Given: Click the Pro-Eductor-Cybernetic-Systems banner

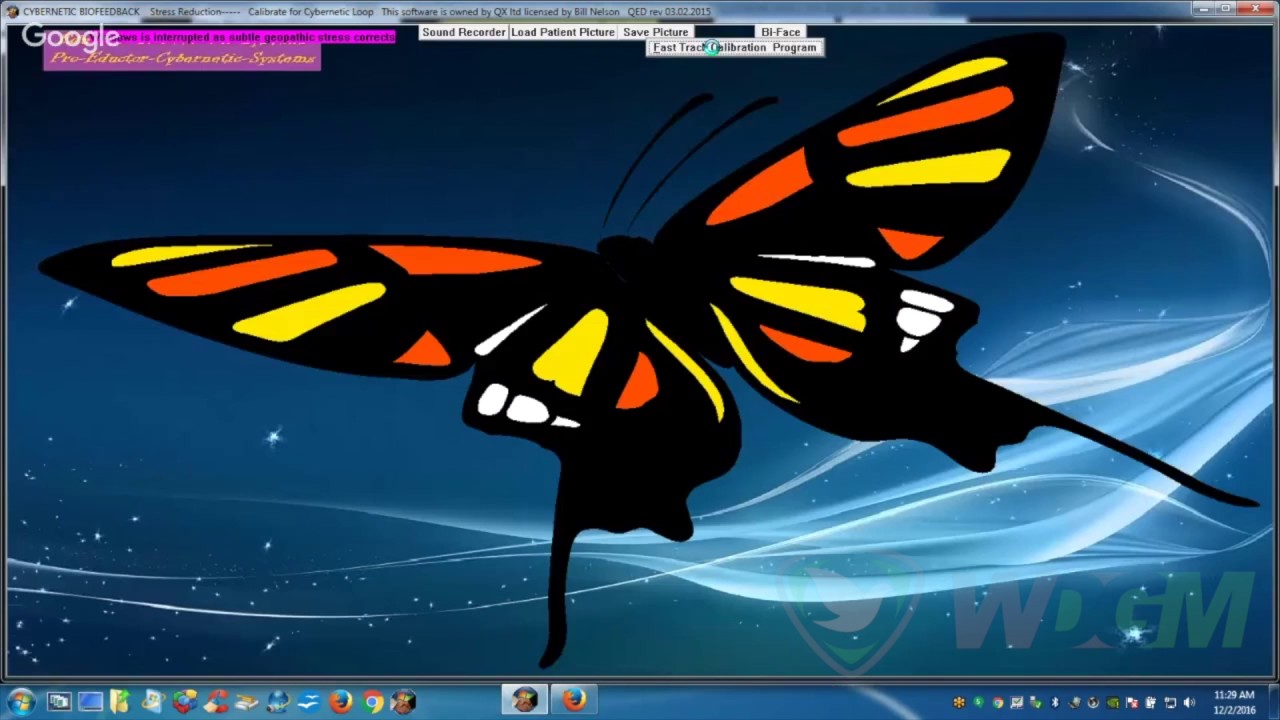Looking at the screenshot, I should click(x=182, y=58).
